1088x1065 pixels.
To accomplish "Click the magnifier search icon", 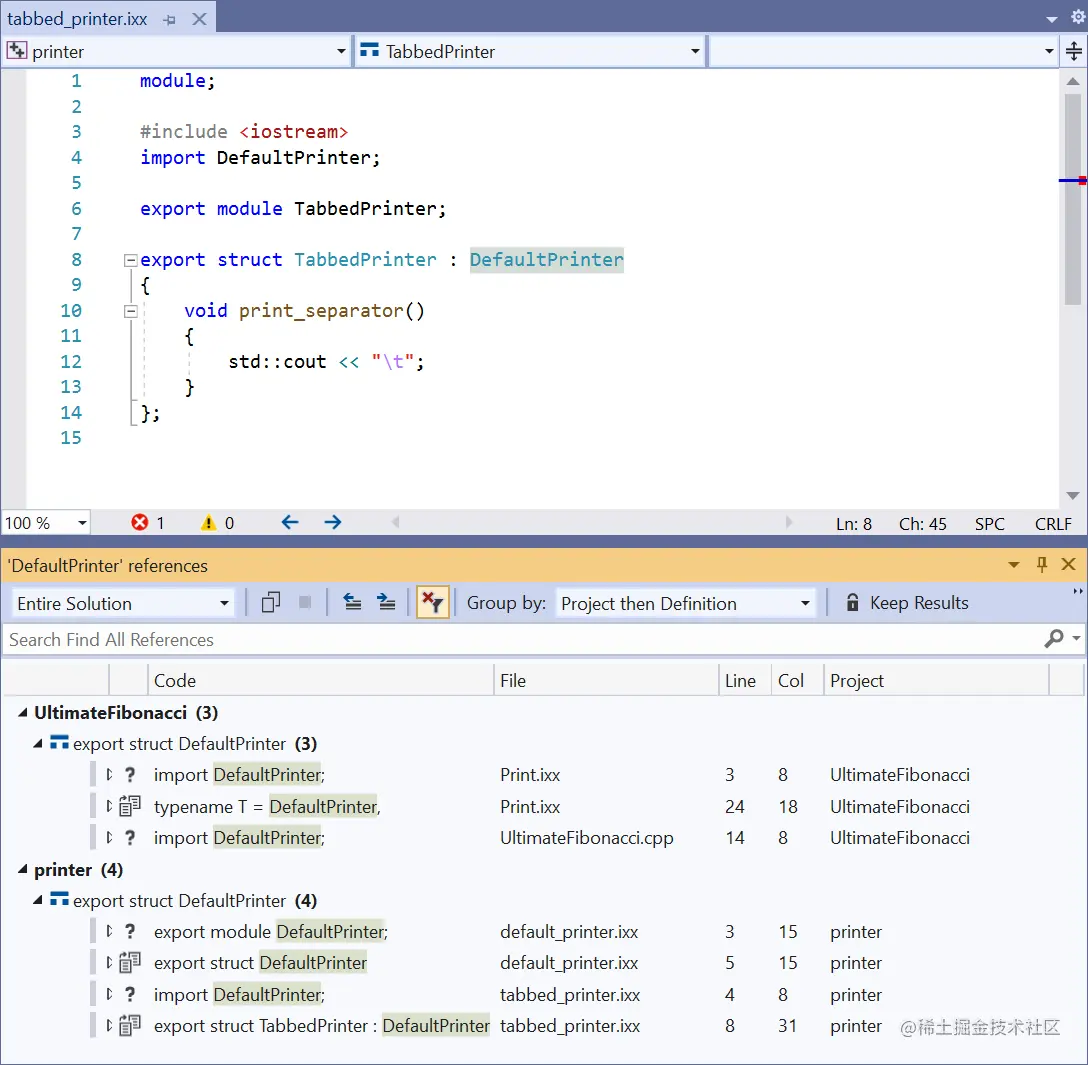I will (1054, 638).
